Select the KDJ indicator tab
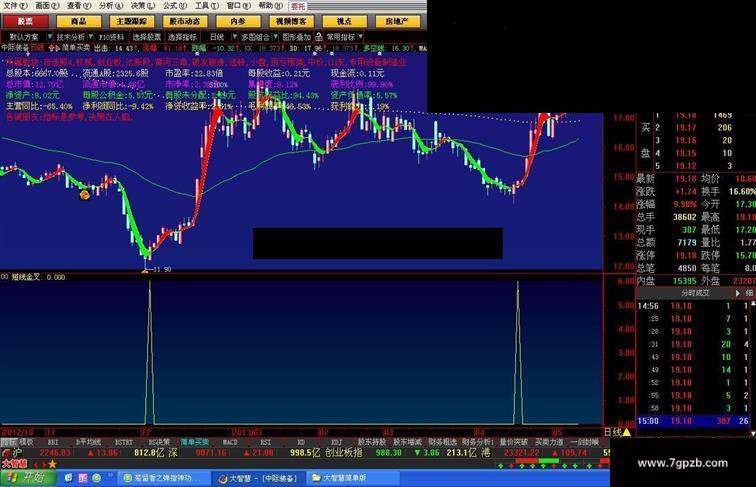 click(x=336, y=442)
